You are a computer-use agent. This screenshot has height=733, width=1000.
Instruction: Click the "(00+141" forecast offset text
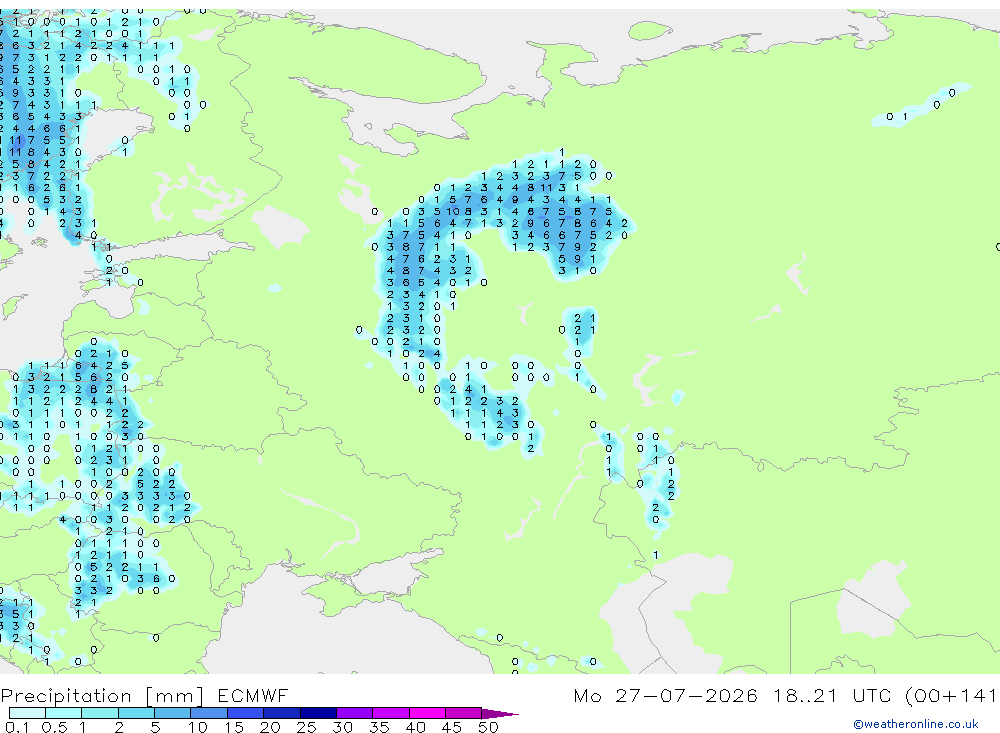click(x=952, y=696)
